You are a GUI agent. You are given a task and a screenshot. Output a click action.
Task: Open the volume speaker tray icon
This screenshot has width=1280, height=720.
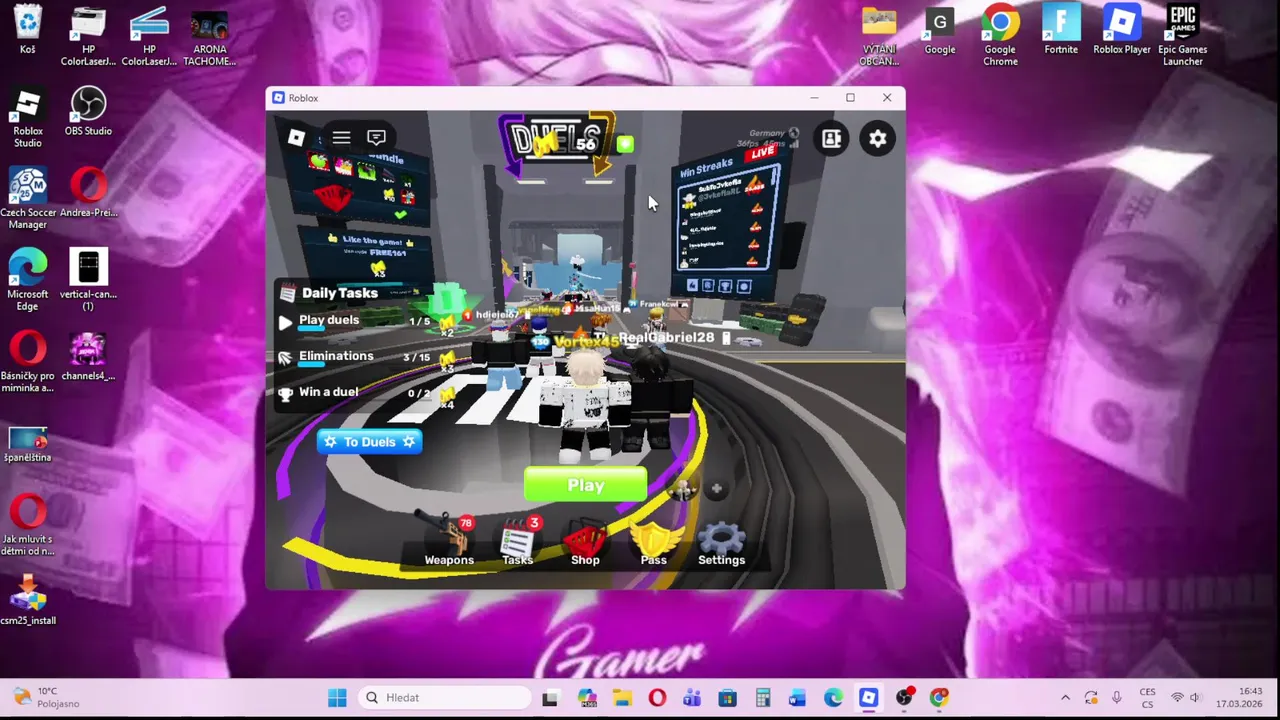(x=1195, y=698)
